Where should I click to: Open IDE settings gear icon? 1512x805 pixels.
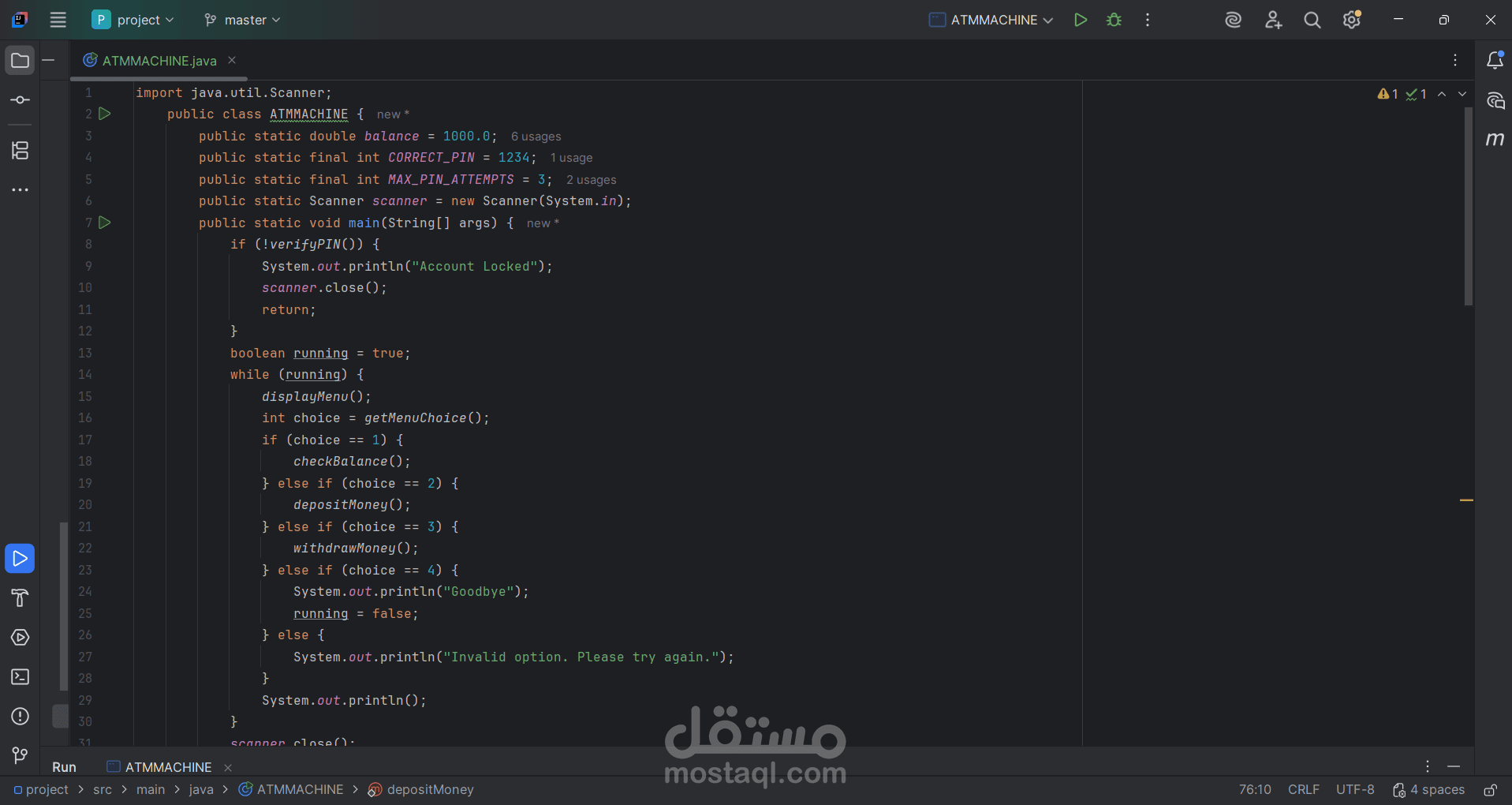click(x=1352, y=20)
